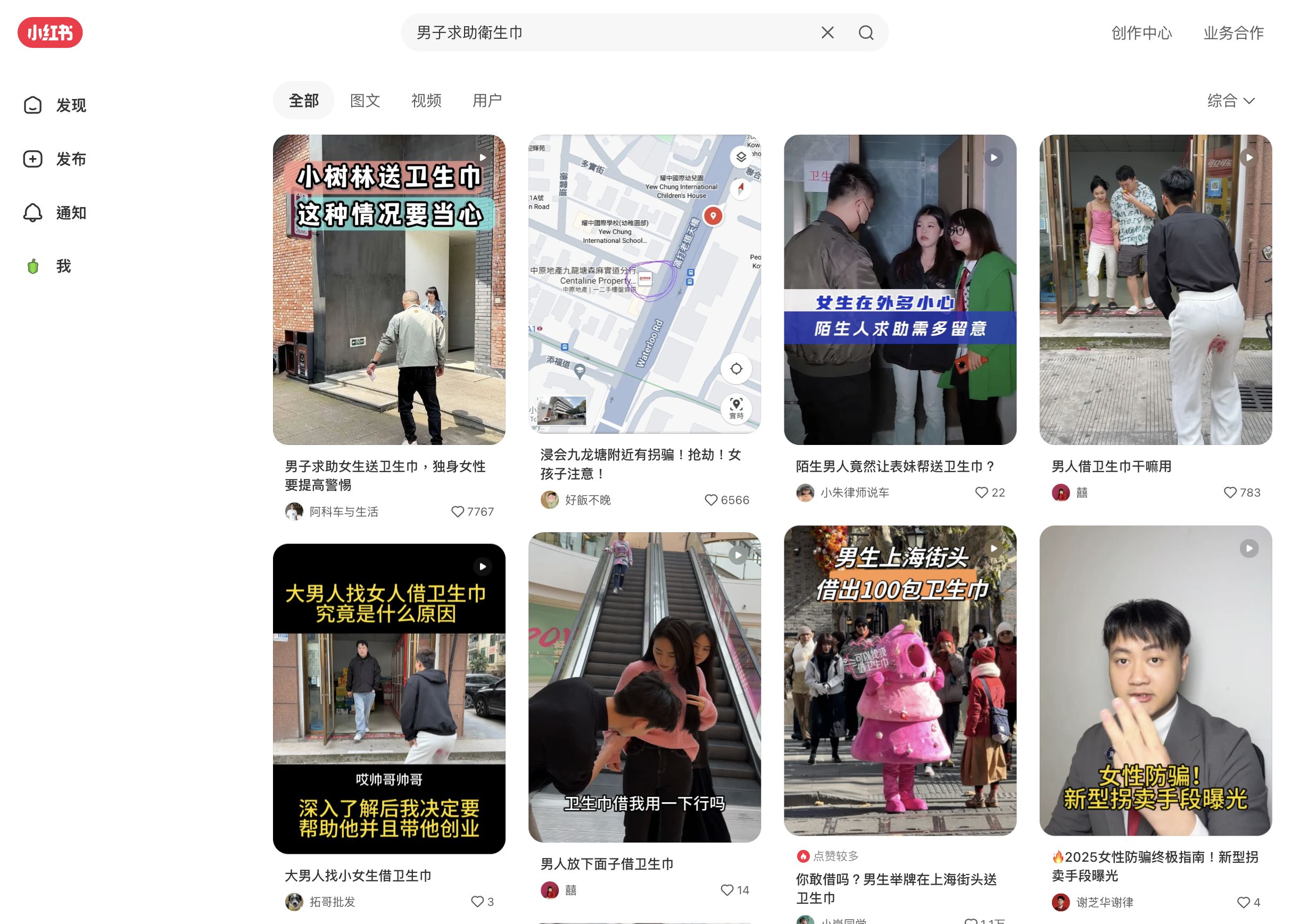Like the 男人借卫生巾干嘛用 post with 783 likes

(1230, 492)
